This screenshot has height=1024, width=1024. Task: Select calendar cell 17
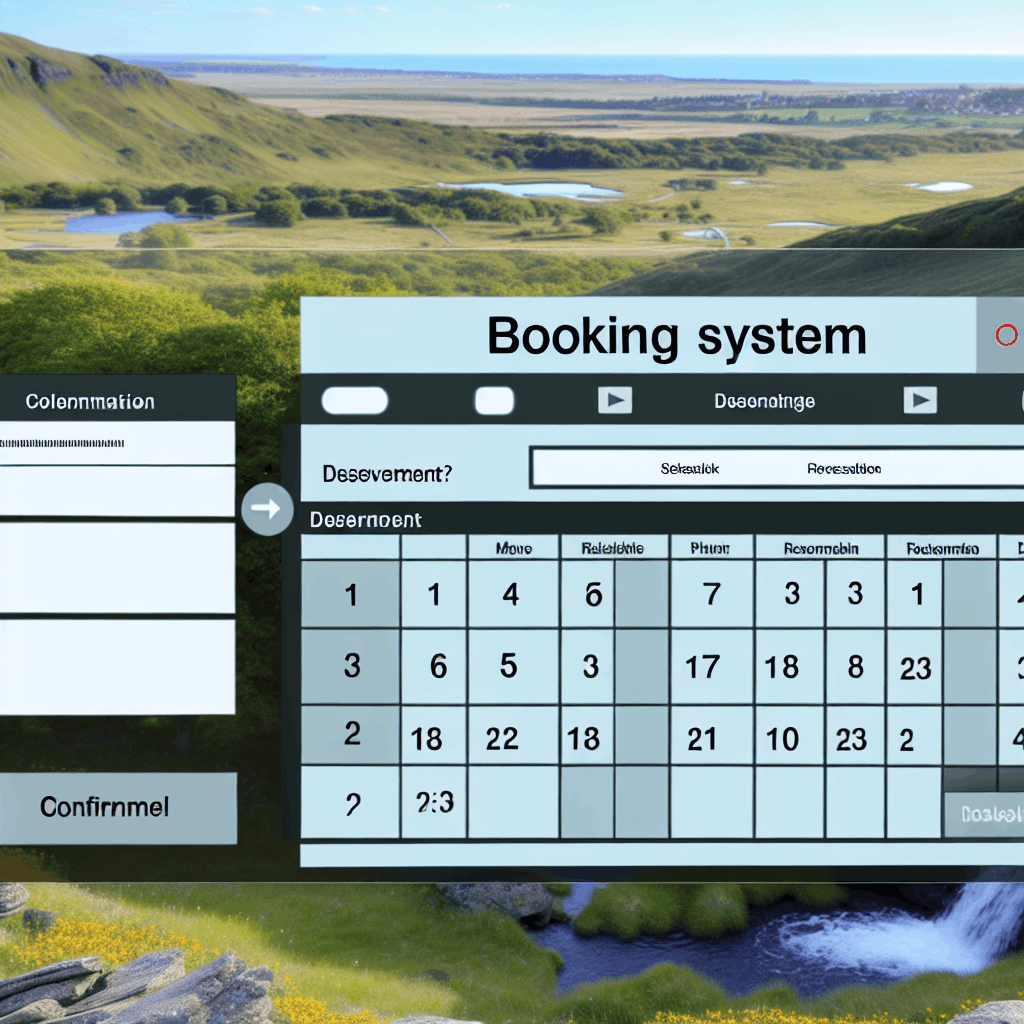click(x=712, y=667)
